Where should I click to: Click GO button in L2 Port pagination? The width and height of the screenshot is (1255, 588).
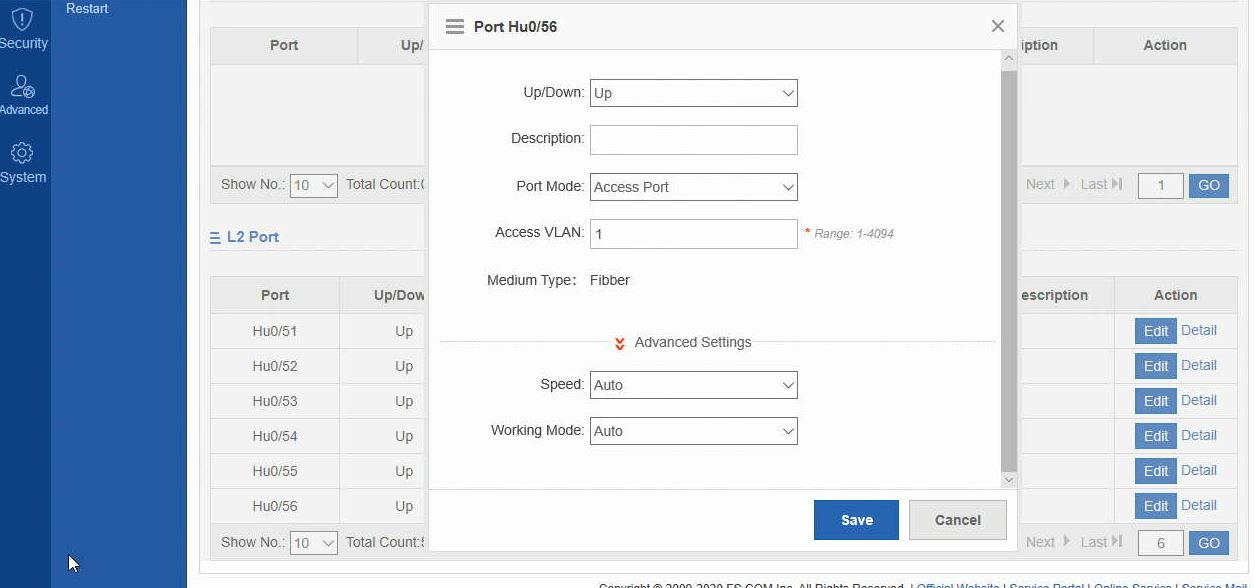coord(1208,543)
